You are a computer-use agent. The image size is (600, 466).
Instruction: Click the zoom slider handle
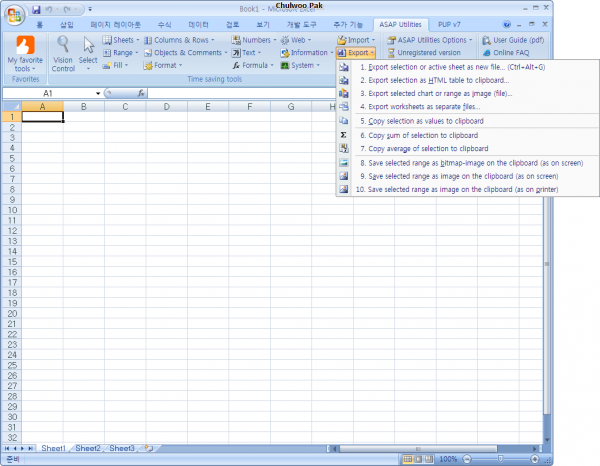coord(500,459)
